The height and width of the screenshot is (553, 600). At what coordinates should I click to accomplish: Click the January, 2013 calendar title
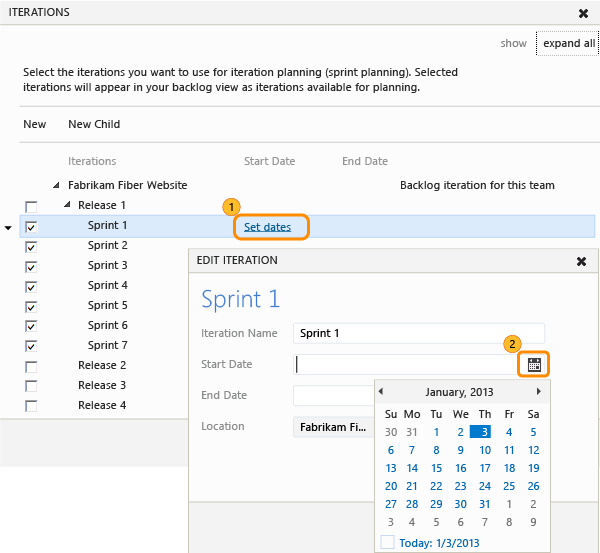pyautogui.click(x=459, y=392)
